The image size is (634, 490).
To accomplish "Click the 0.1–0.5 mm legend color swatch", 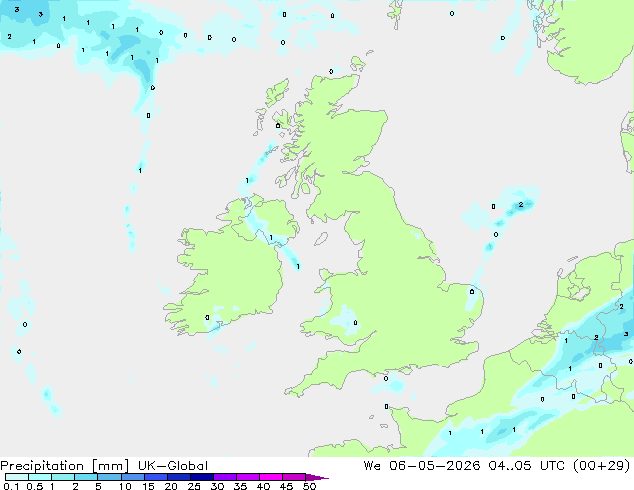I will (17, 477).
